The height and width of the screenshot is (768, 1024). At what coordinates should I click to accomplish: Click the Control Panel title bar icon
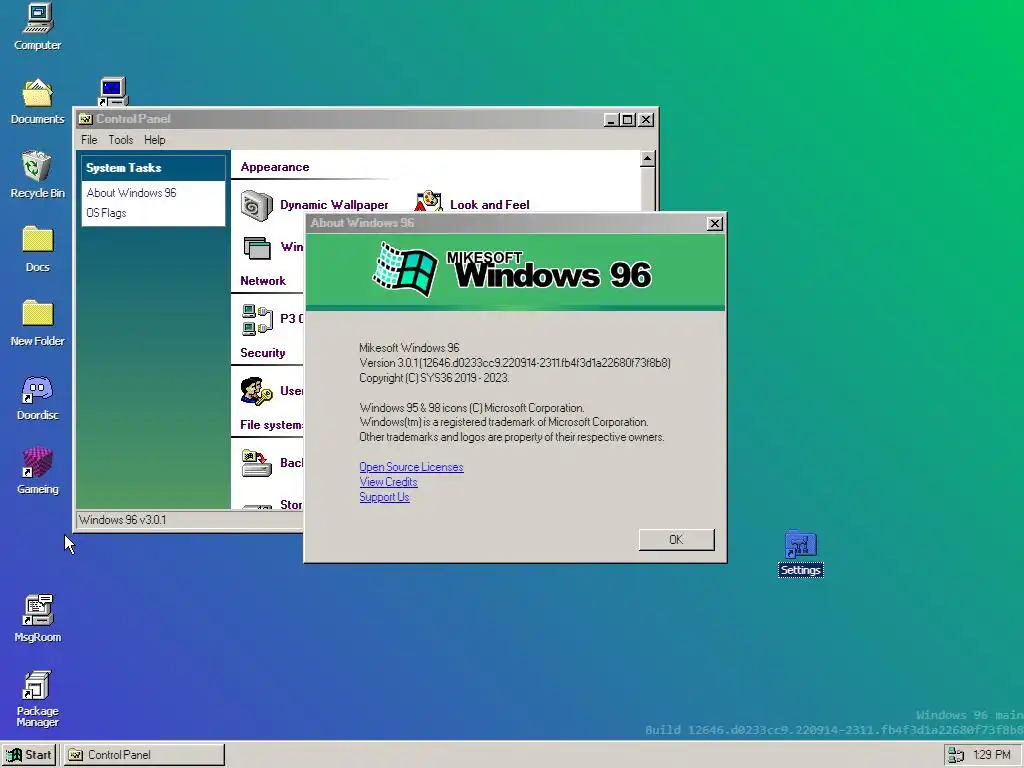[86, 119]
